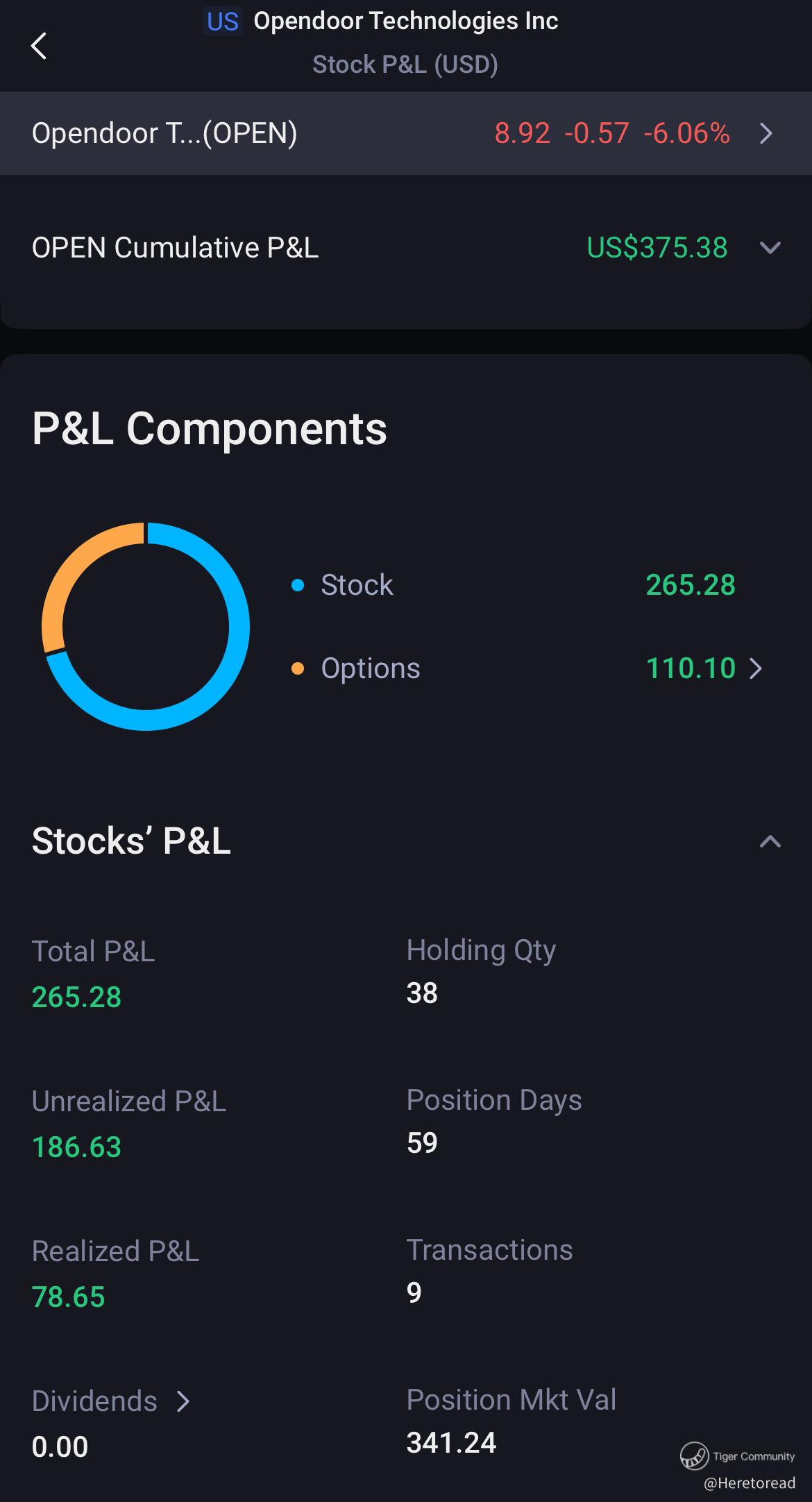Open Options P&L details arrow
This screenshot has height=1502, width=812.
756,668
